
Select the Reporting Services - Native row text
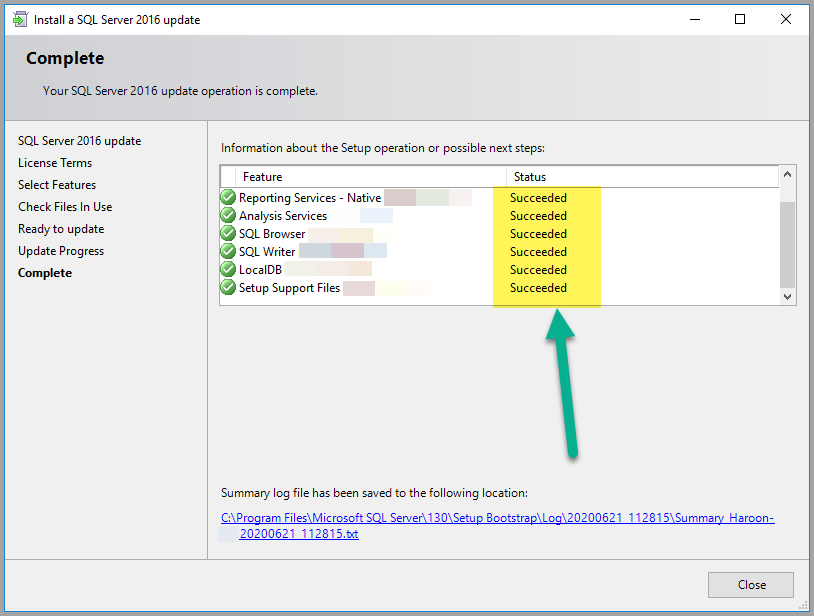(310, 198)
